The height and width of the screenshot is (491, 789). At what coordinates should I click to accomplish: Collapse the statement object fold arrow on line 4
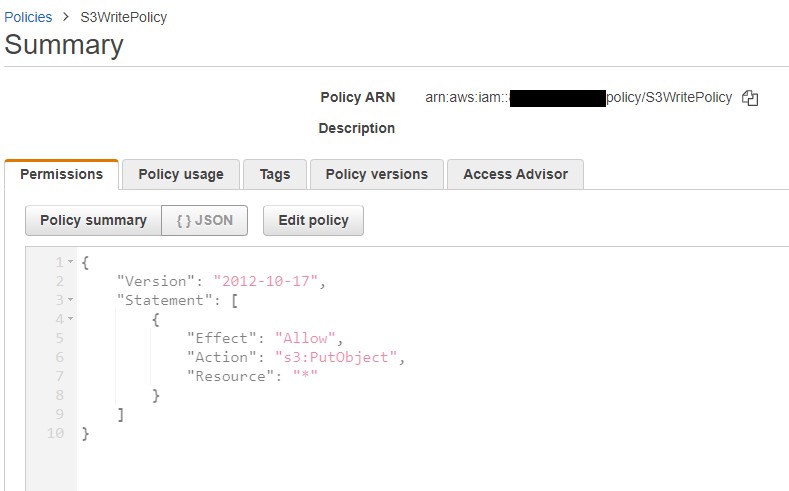click(x=70, y=318)
